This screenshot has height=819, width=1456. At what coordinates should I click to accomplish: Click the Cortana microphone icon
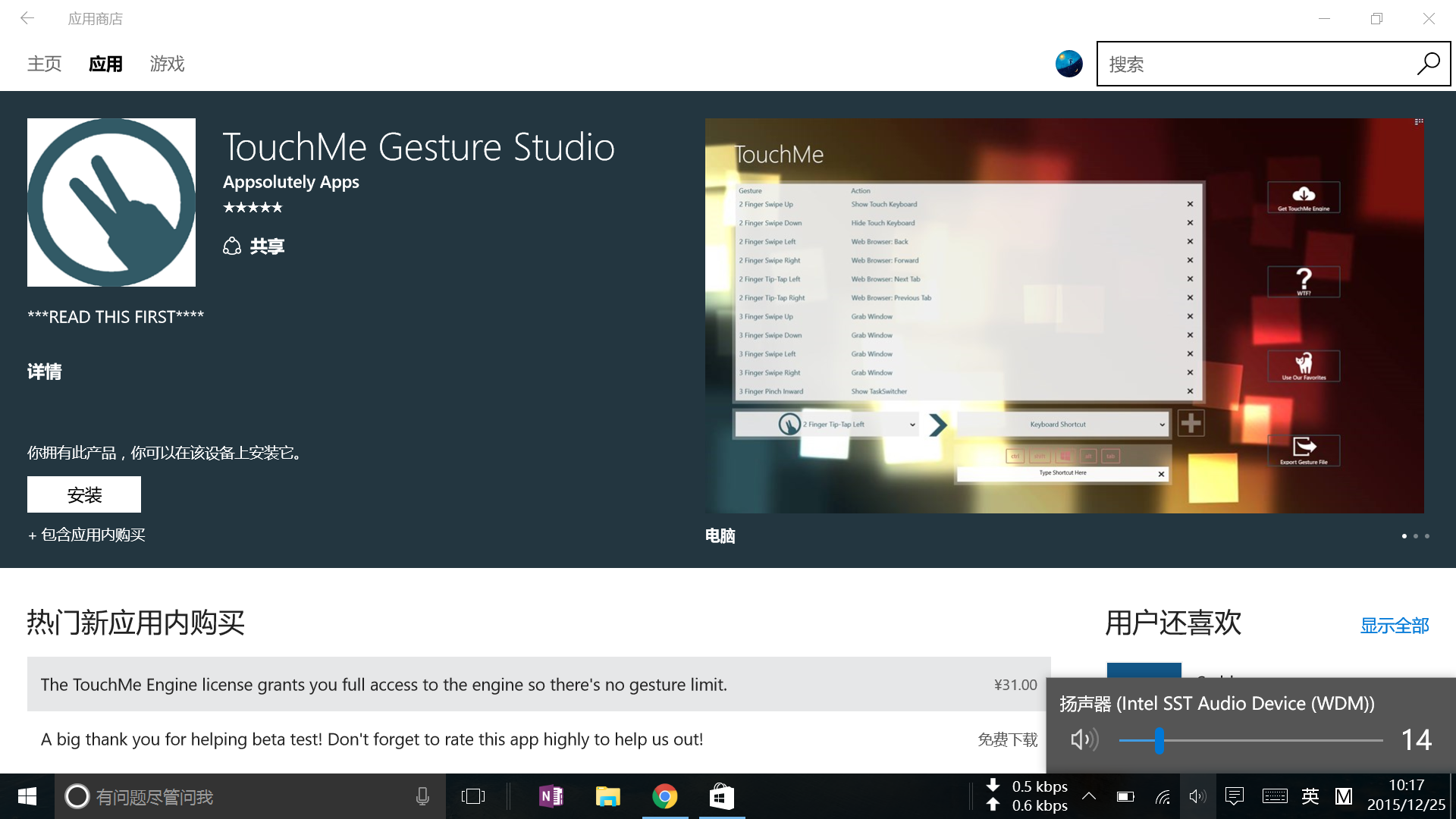(x=422, y=796)
